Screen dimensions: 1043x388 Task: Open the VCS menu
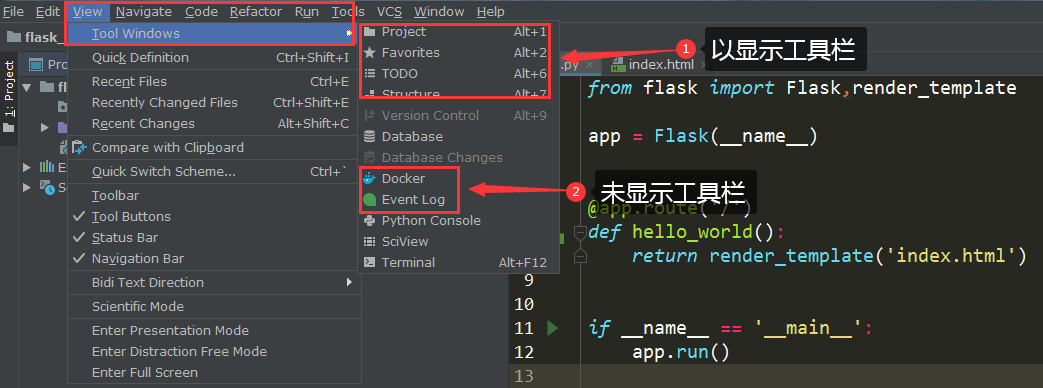[389, 11]
